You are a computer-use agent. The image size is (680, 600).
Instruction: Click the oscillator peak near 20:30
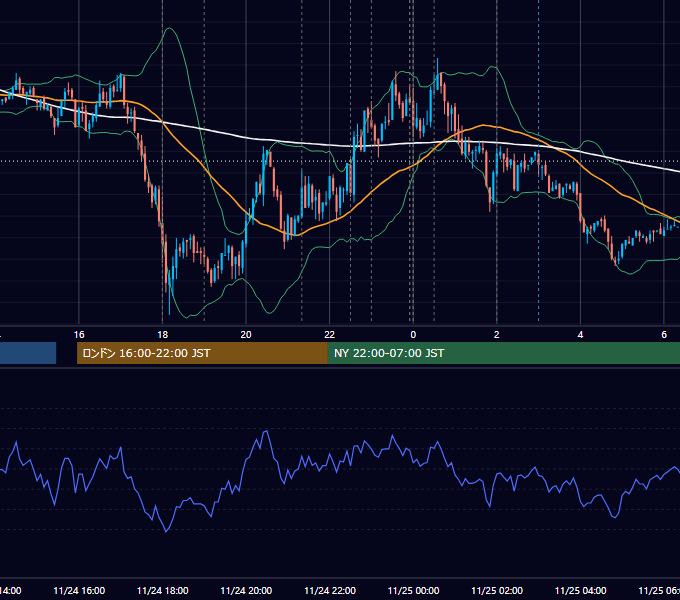tap(266, 432)
